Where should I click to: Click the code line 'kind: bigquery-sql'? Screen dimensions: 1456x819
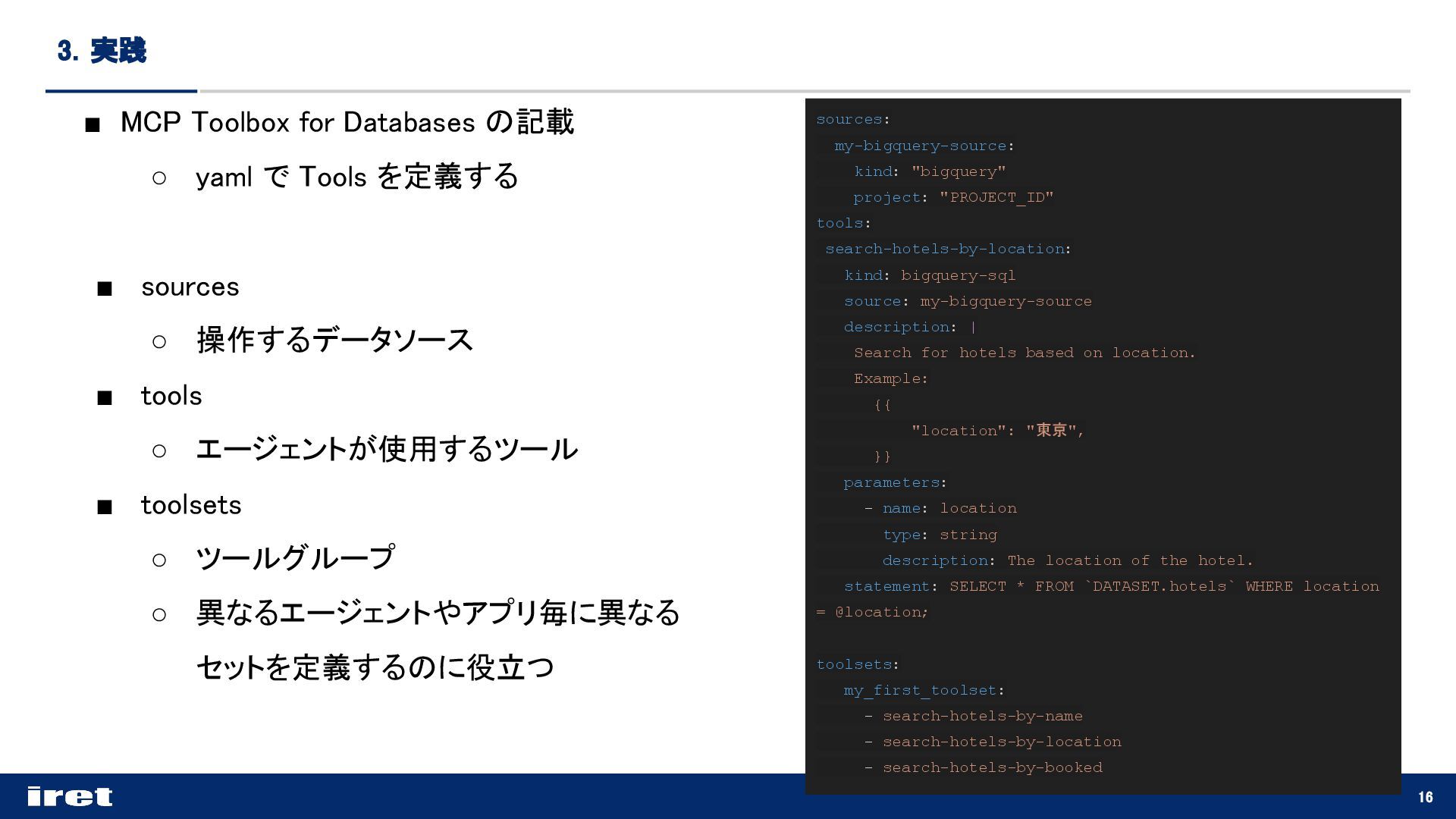pos(930,275)
